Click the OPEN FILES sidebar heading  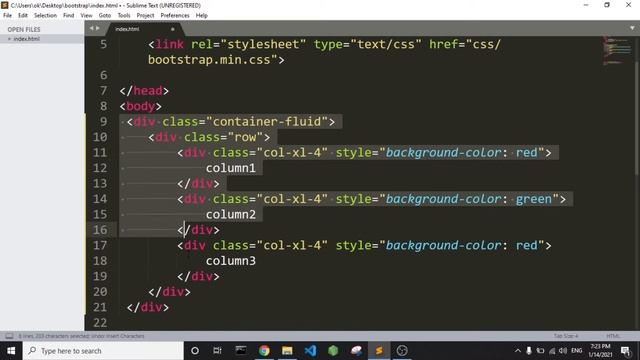point(24,29)
